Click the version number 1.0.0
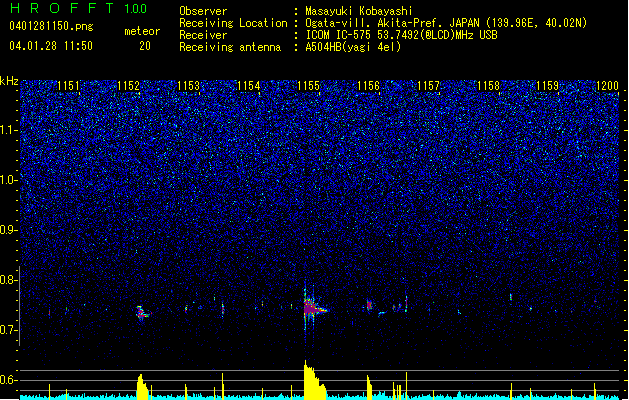This screenshot has height=400, width=629. pyautogui.click(x=135, y=8)
